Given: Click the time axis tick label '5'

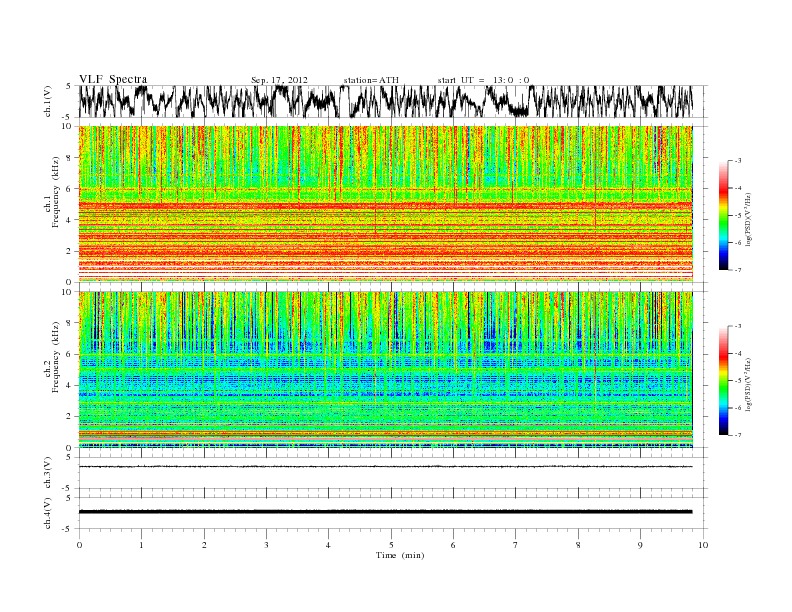Looking at the screenshot, I should click(x=391, y=545).
